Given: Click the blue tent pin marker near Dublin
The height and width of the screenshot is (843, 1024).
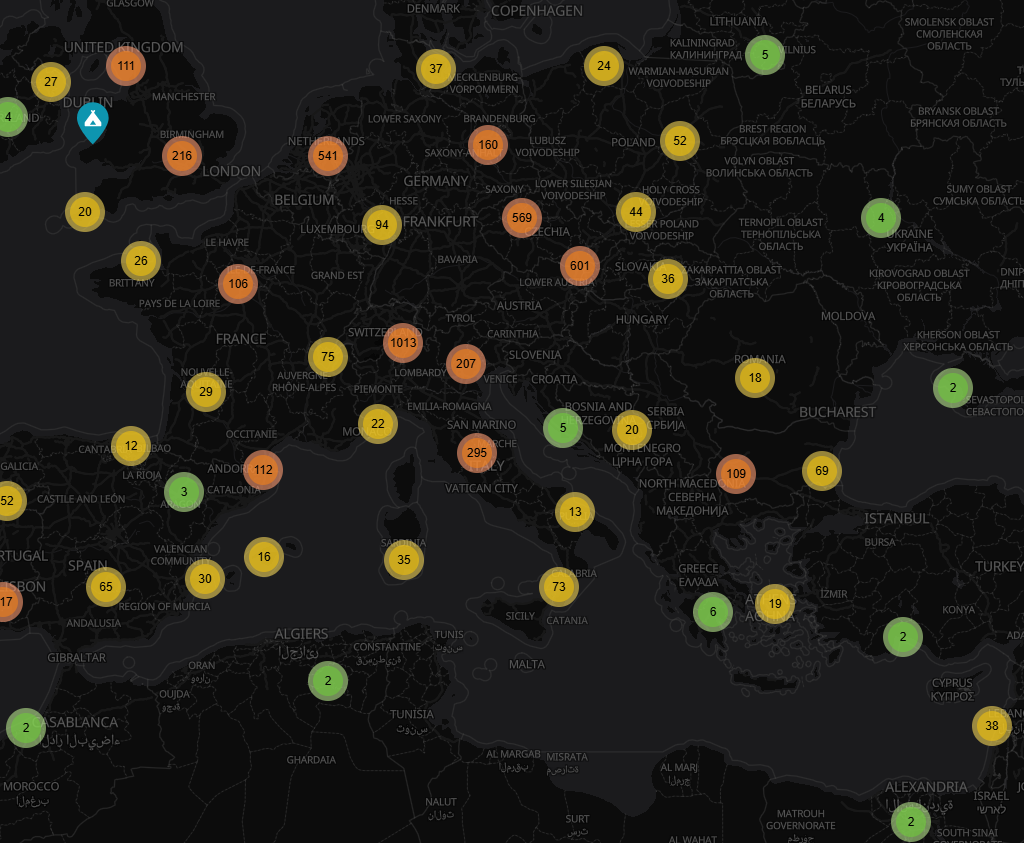Looking at the screenshot, I should (x=93, y=120).
